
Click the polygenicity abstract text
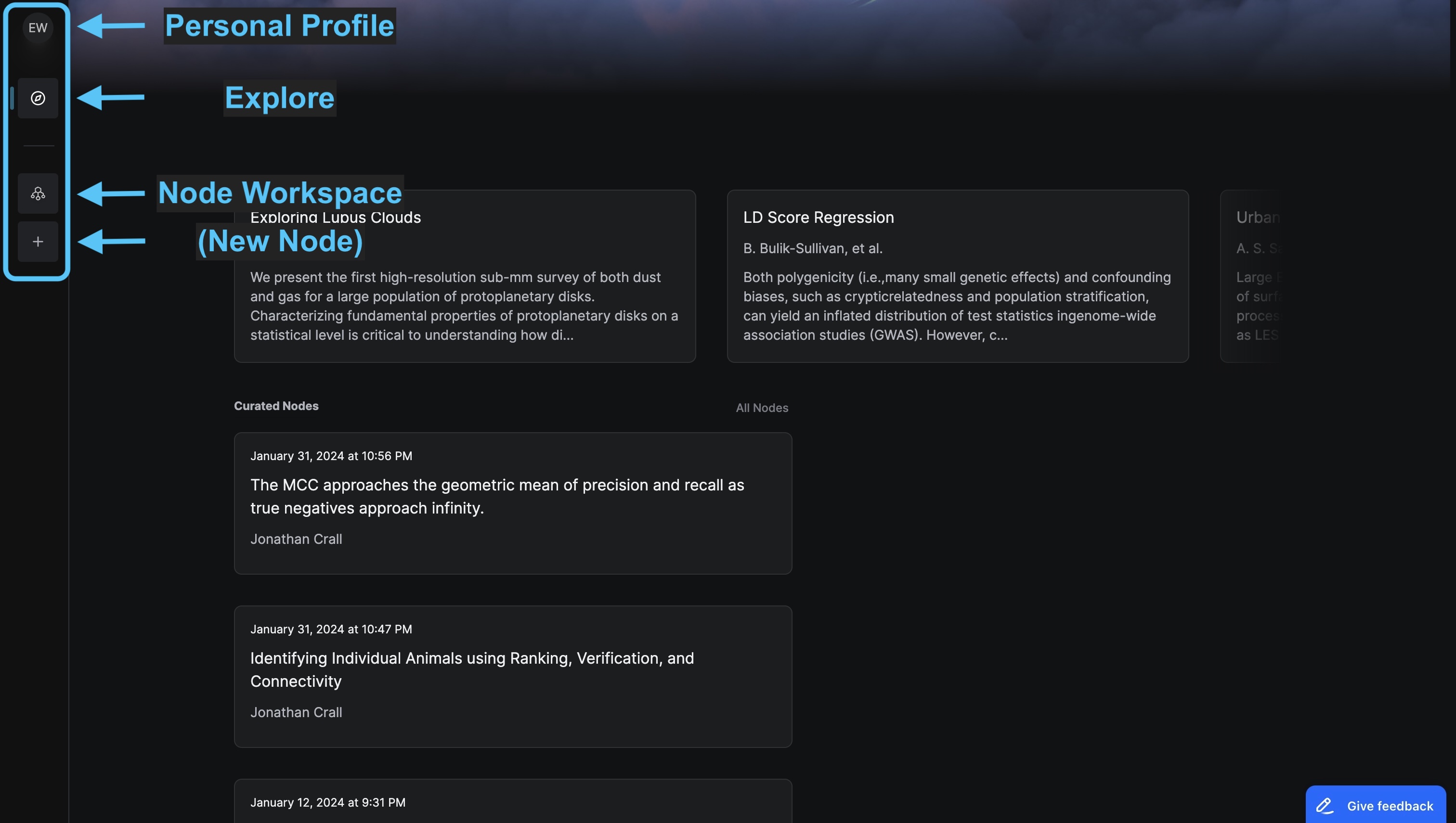point(957,306)
